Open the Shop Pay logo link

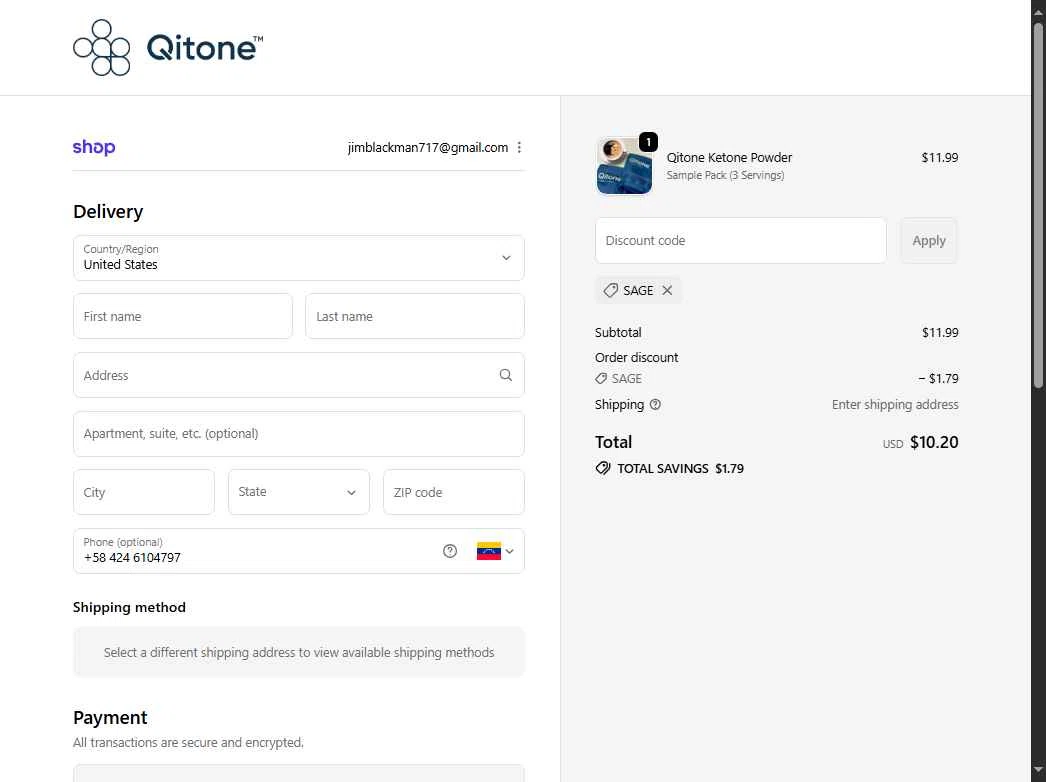[x=94, y=147]
